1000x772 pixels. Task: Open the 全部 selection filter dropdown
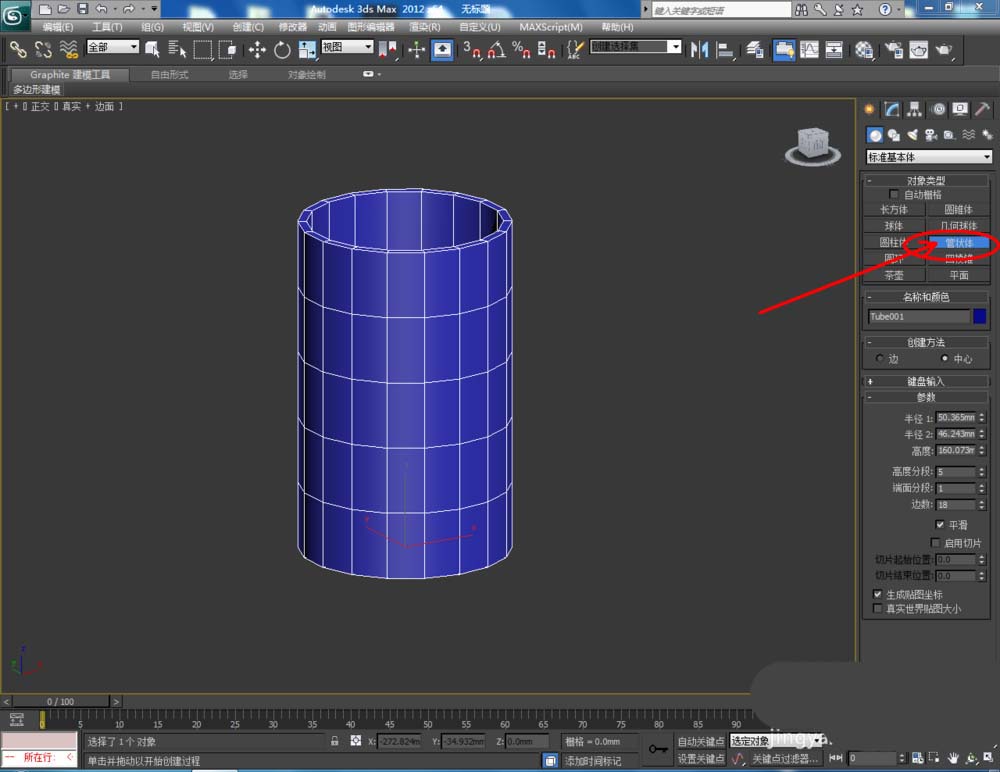coord(112,47)
